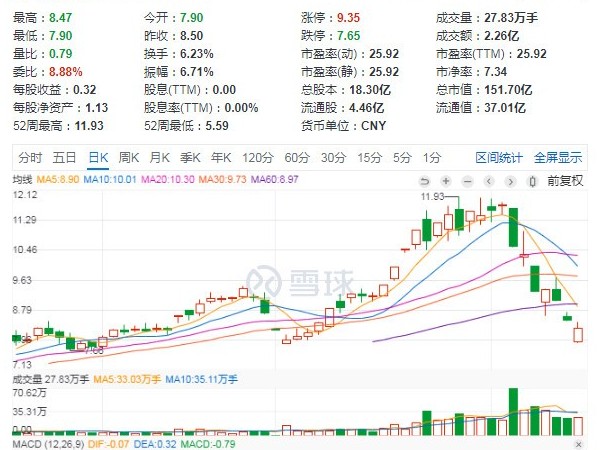Image resolution: width=600 pixels, height=450 pixels.
Task: Switch to the 5分 chart tab
Action: pyautogui.click(x=403, y=158)
